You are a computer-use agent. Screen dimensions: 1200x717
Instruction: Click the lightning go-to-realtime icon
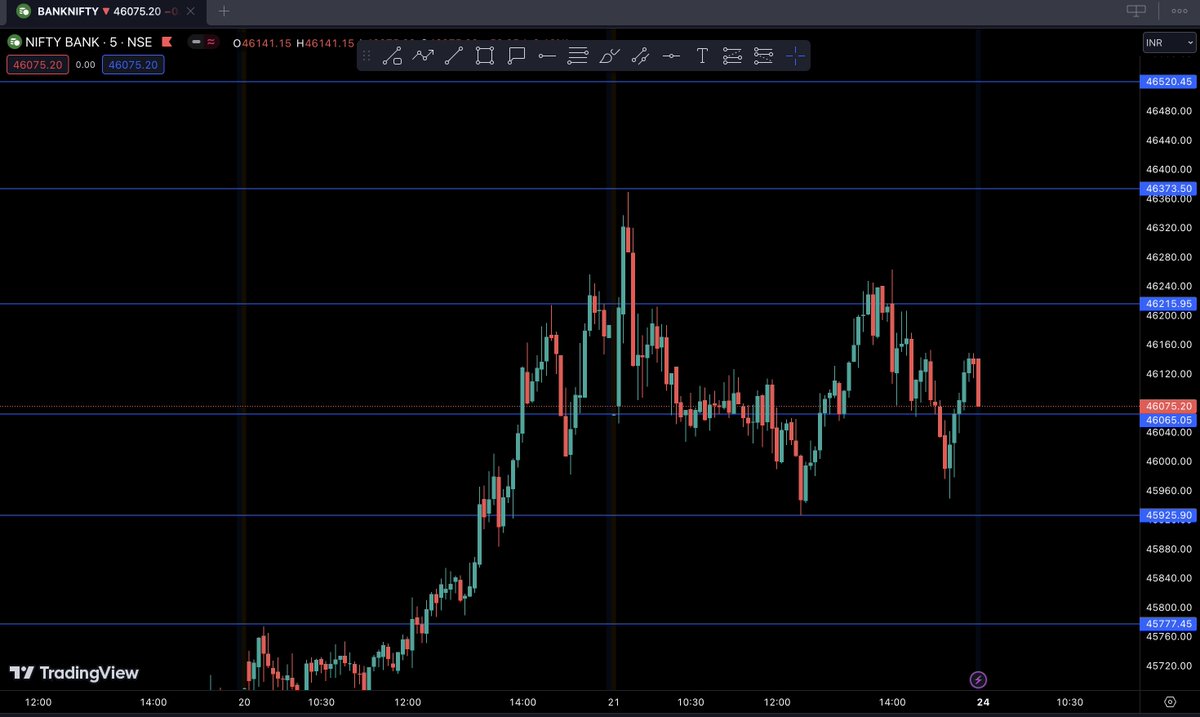coord(978,680)
